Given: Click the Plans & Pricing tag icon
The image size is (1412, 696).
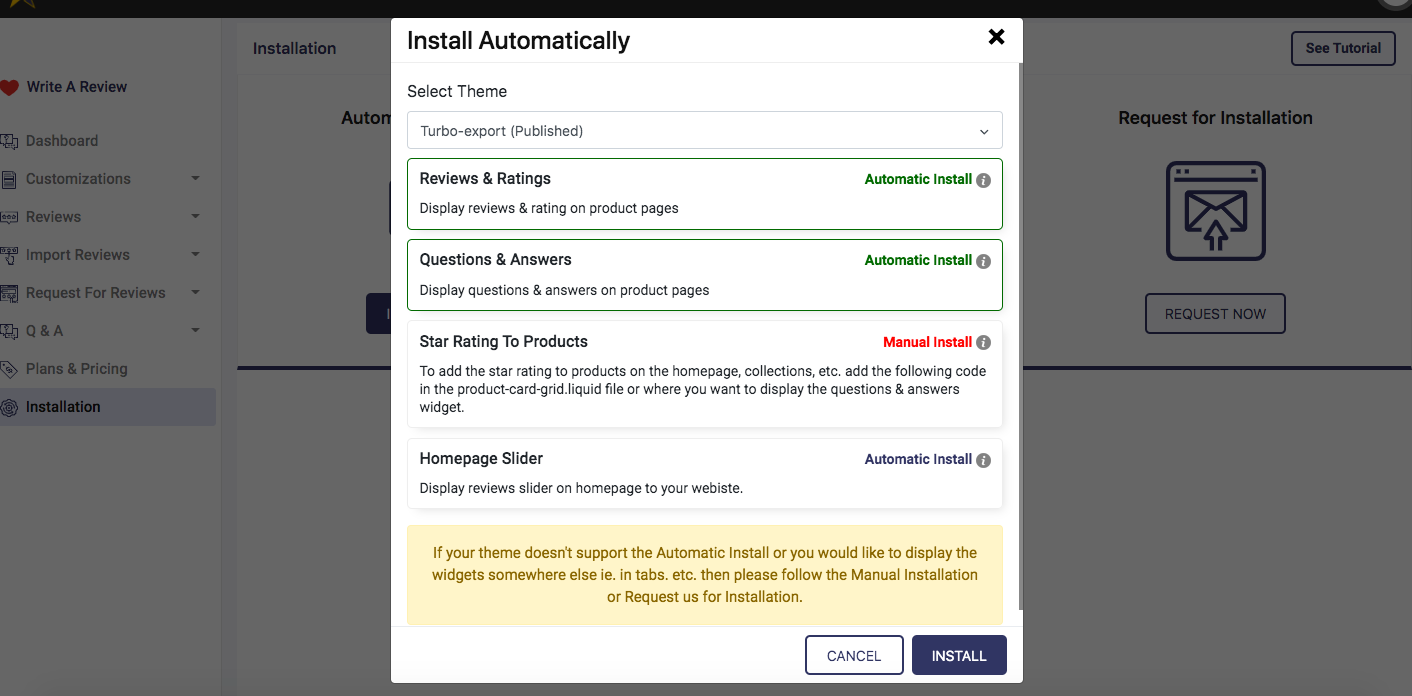Looking at the screenshot, I should (x=10, y=369).
